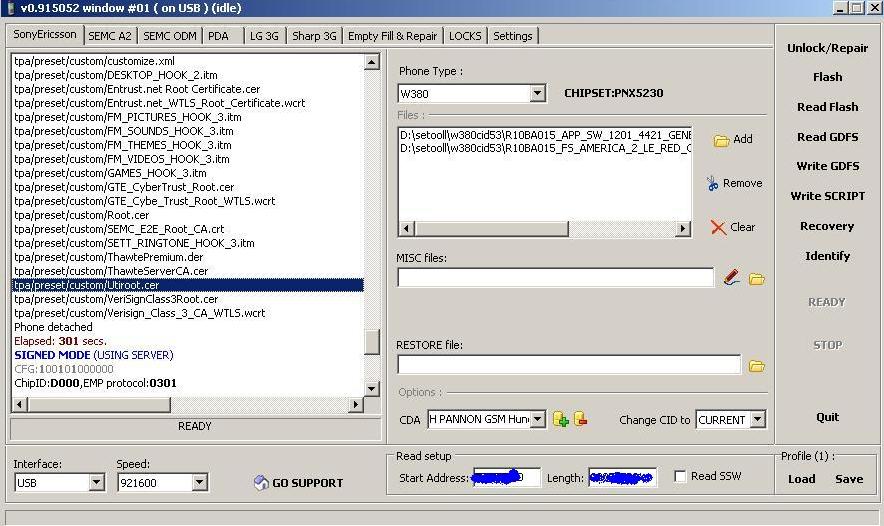Click the log scroll down arrow
This screenshot has width=884, height=526.
(372, 388)
